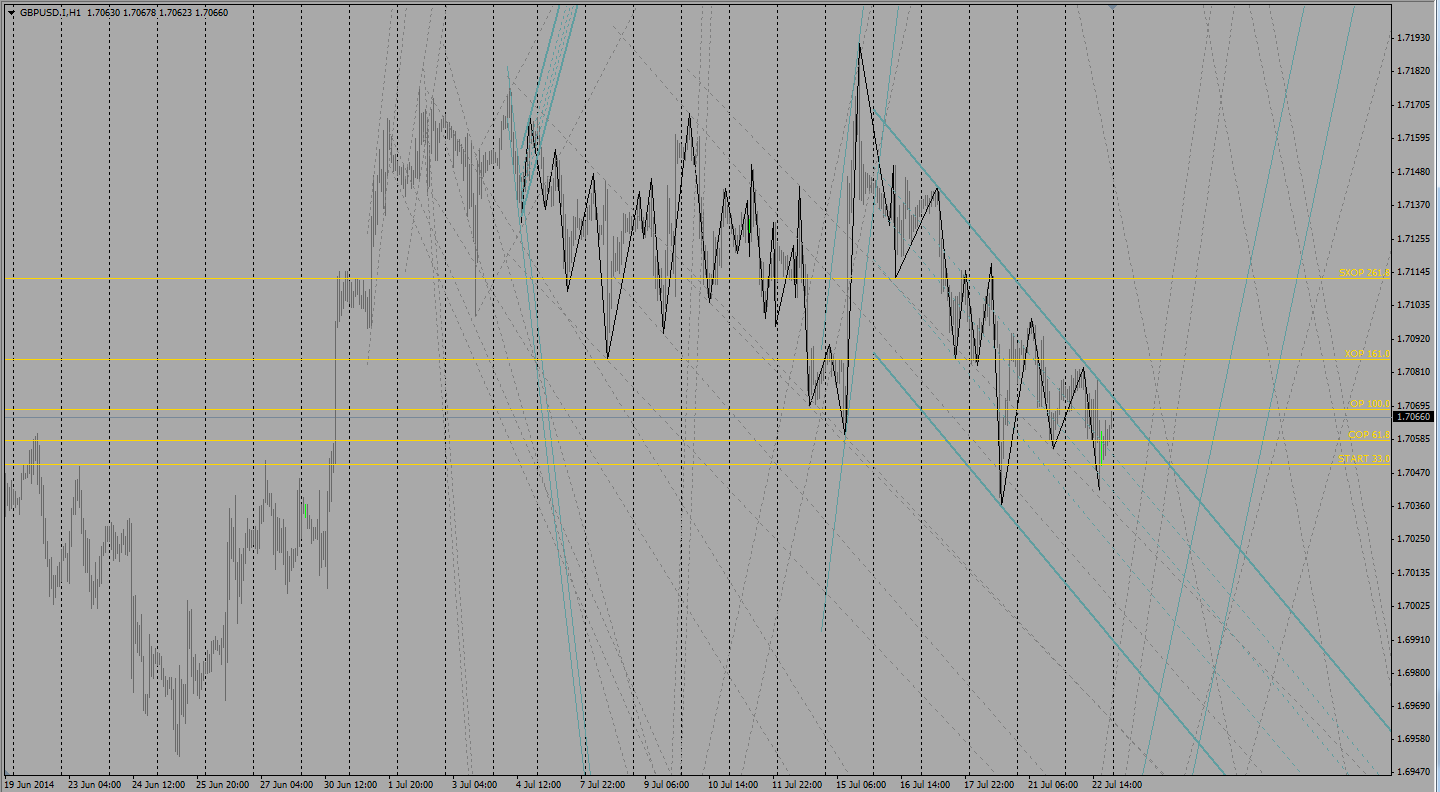
Task: Click the current price tag 1.70660
Action: (1414, 416)
